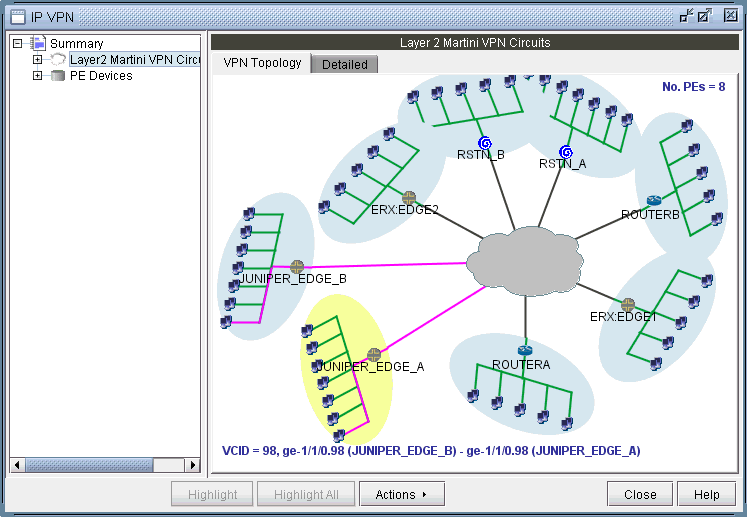Select PE Devices in the tree
The image size is (747, 517).
[x=100, y=76]
